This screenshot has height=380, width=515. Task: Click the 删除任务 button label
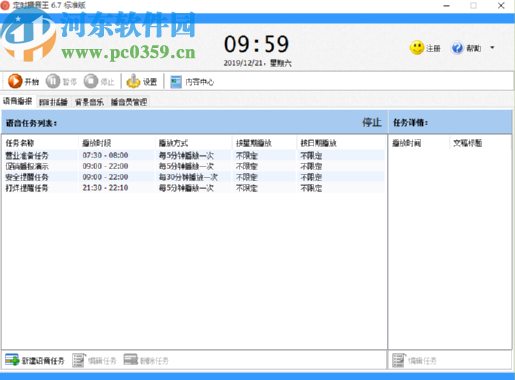(154, 361)
